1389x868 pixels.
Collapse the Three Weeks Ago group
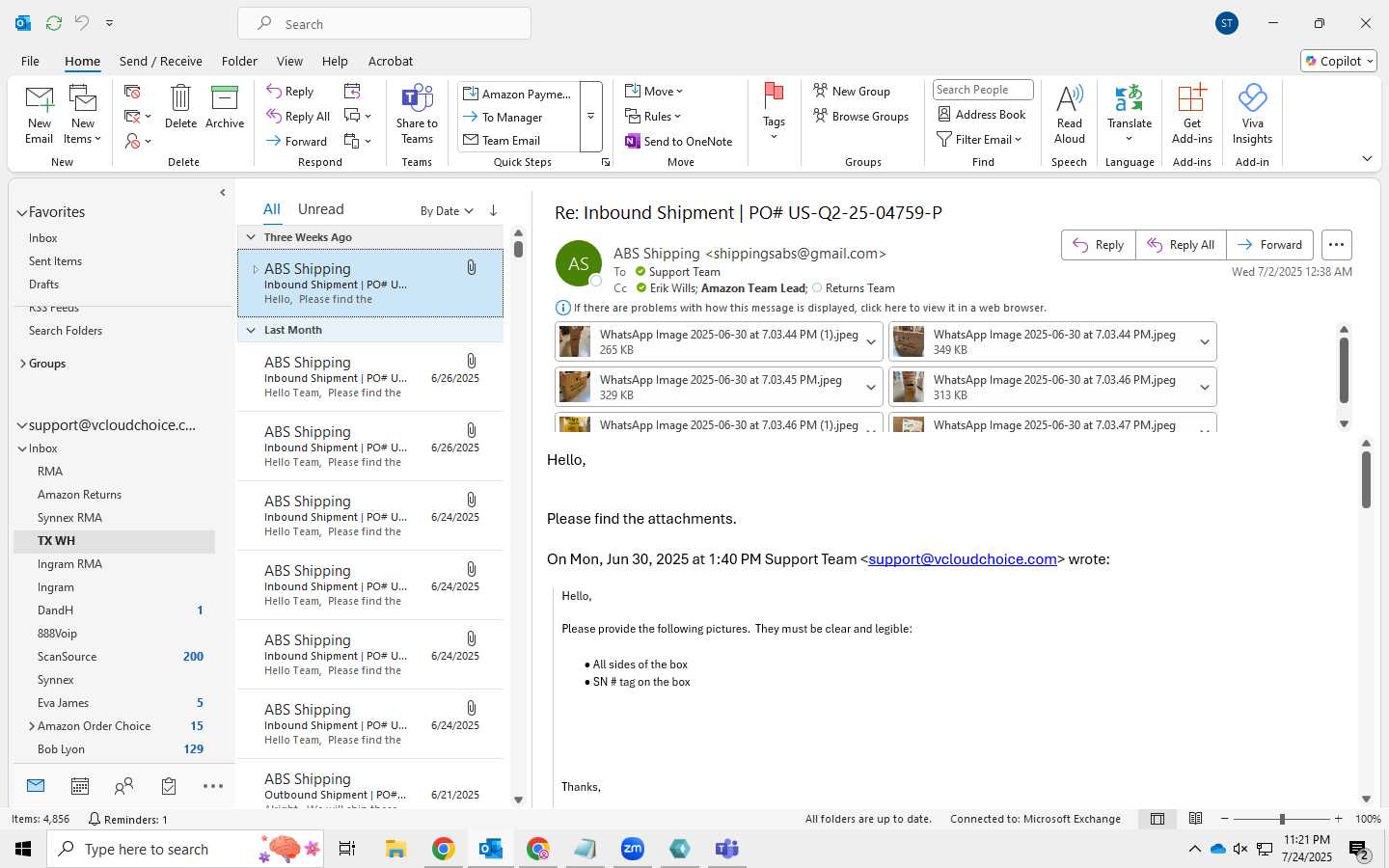click(x=251, y=237)
